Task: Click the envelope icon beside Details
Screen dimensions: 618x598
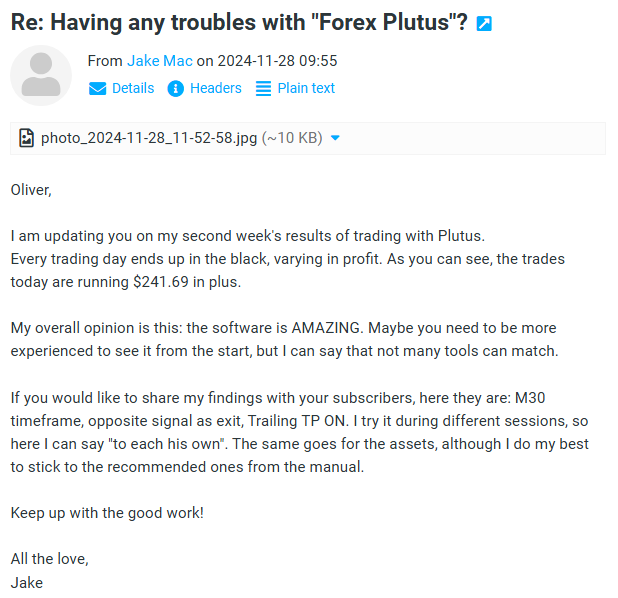Action: coord(97,89)
